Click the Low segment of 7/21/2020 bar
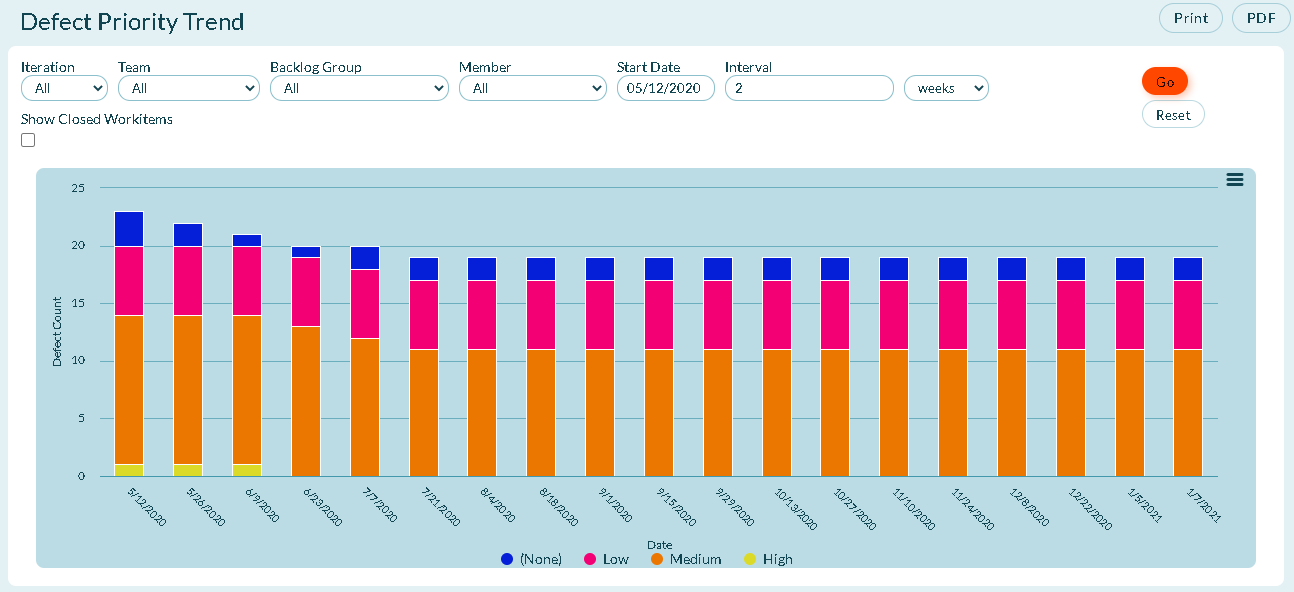 (424, 315)
